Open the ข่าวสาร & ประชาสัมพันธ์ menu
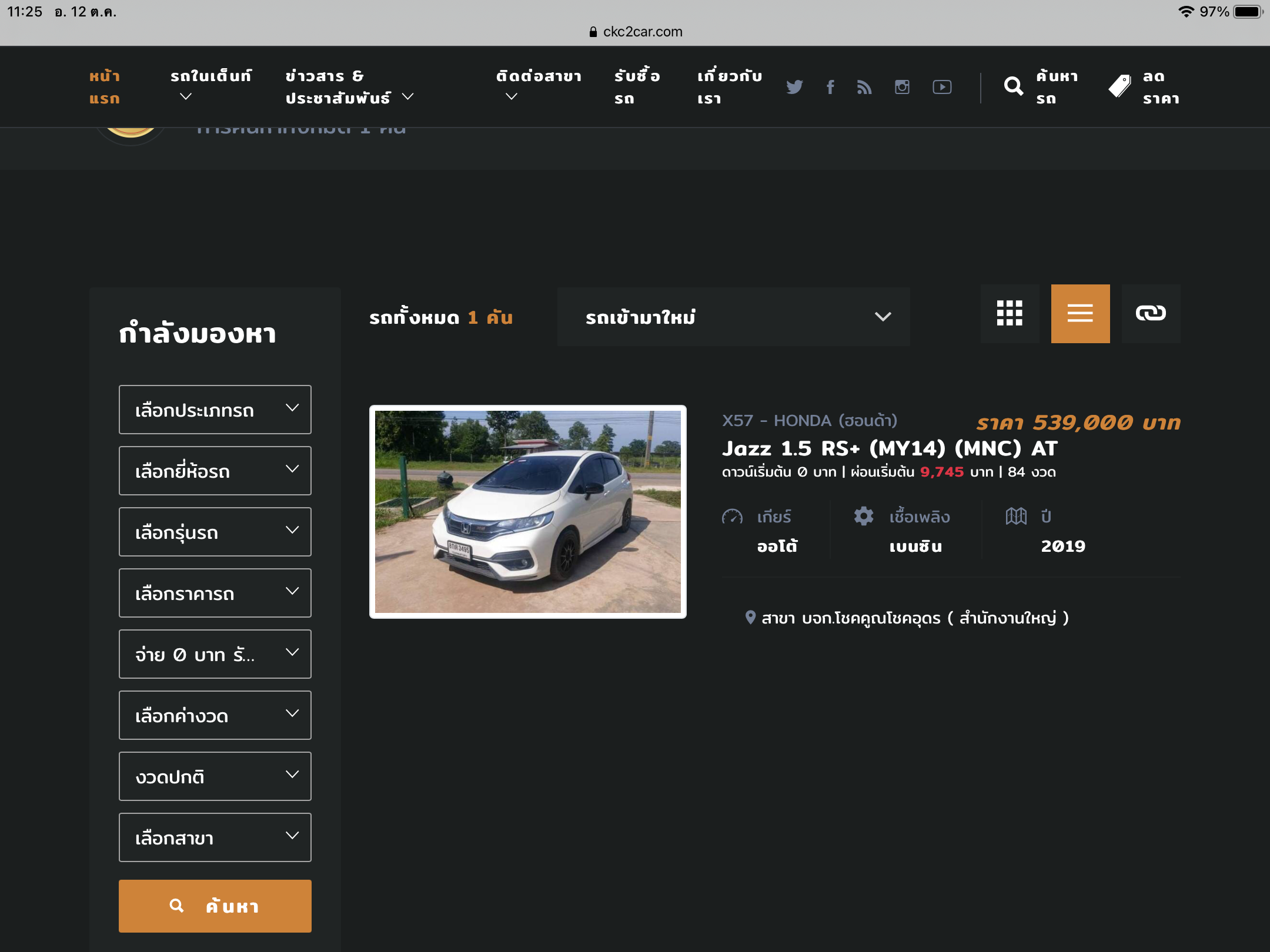The height and width of the screenshot is (952, 1270). [349, 87]
